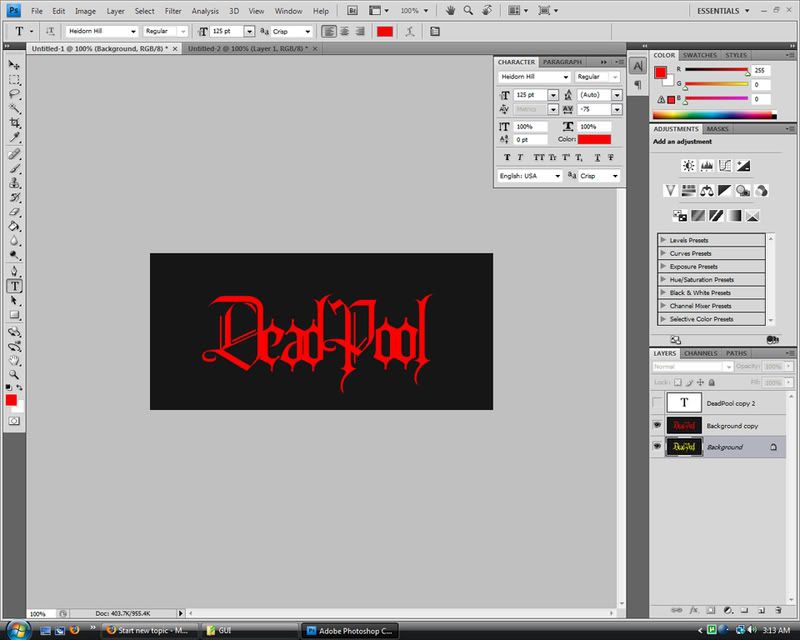The width and height of the screenshot is (800, 640).
Task: Select the Clone Stamp tool
Action: [x=14, y=183]
